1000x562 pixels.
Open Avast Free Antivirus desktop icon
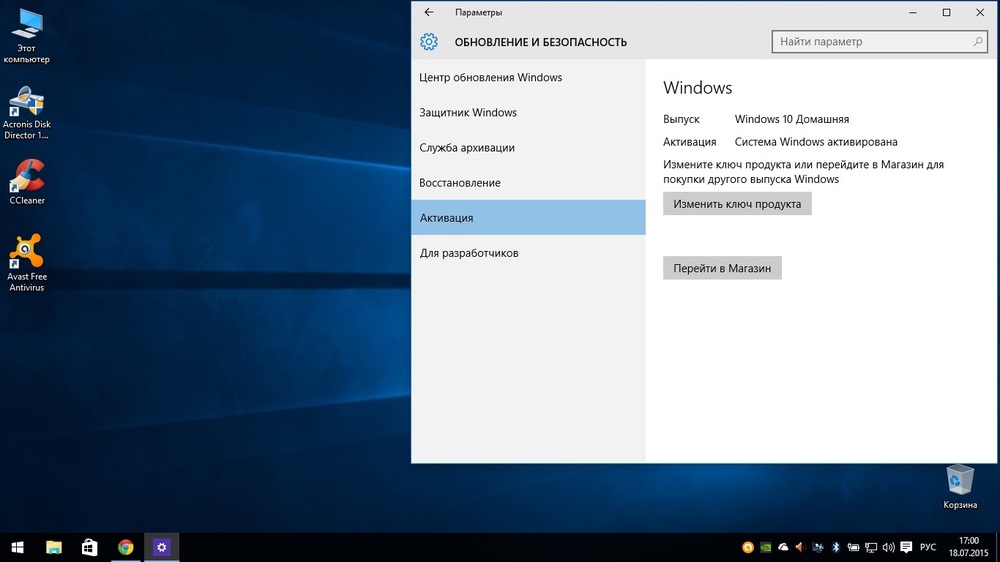point(27,252)
